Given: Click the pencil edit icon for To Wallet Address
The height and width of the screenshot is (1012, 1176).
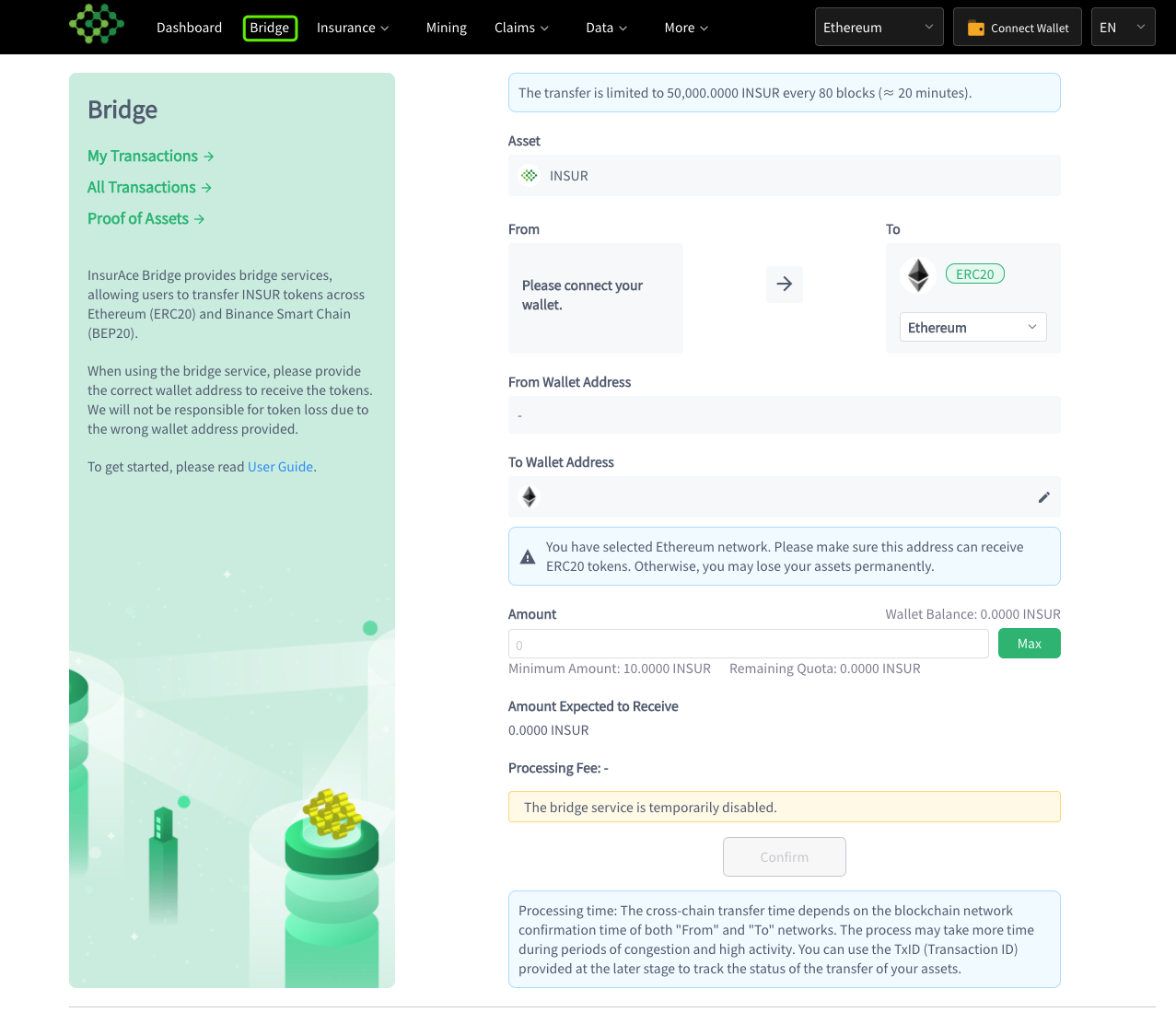Looking at the screenshot, I should (1043, 497).
